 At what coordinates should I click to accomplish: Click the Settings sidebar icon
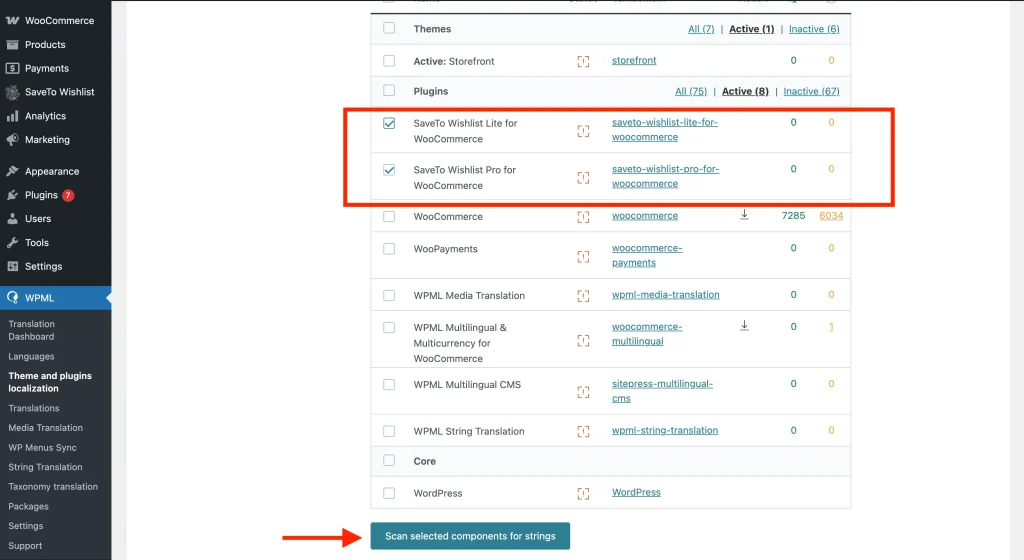[12, 266]
